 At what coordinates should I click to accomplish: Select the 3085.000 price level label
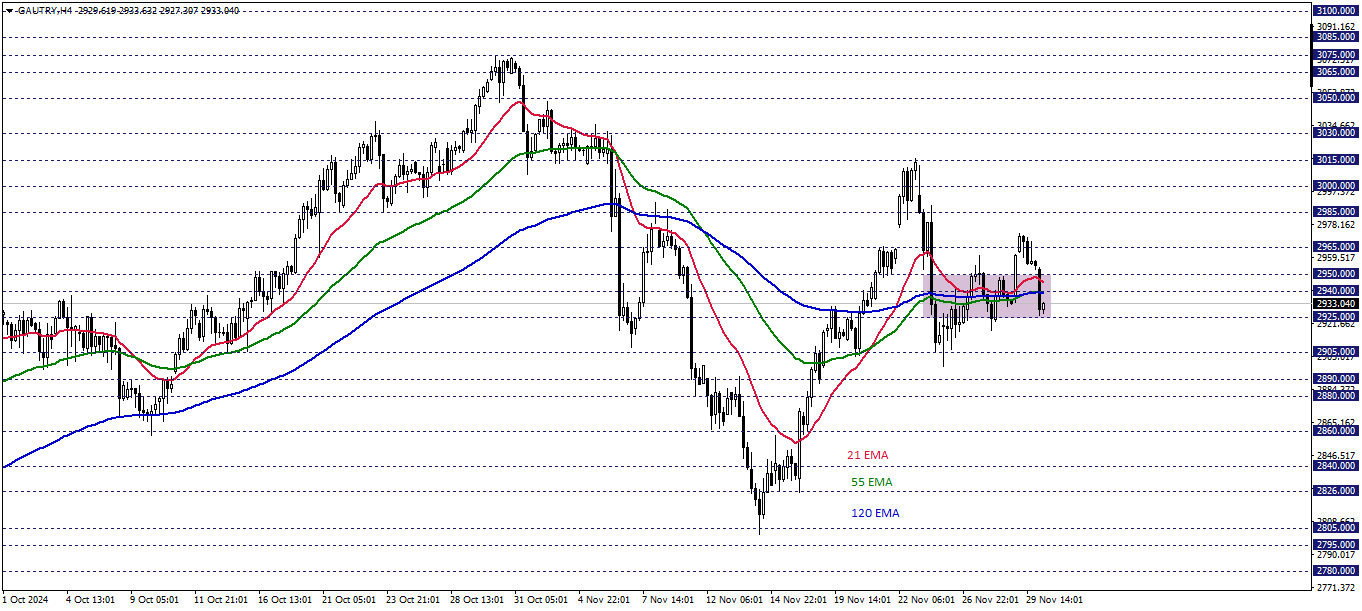click(1336, 37)
